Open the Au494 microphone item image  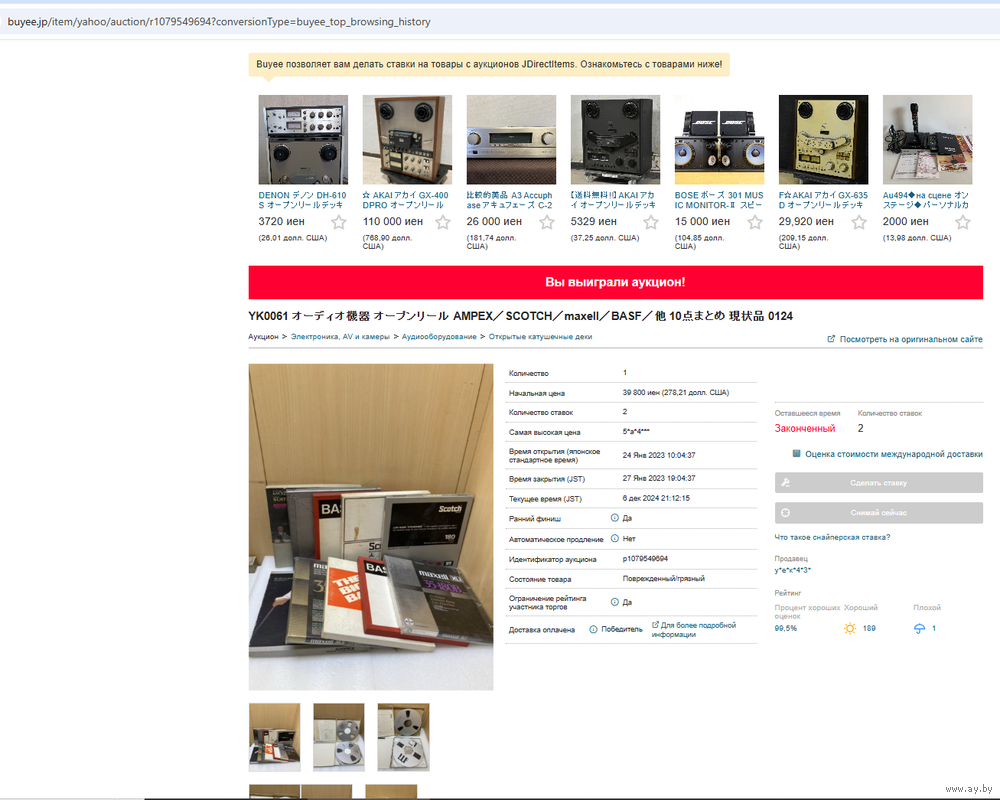[927, 140]
